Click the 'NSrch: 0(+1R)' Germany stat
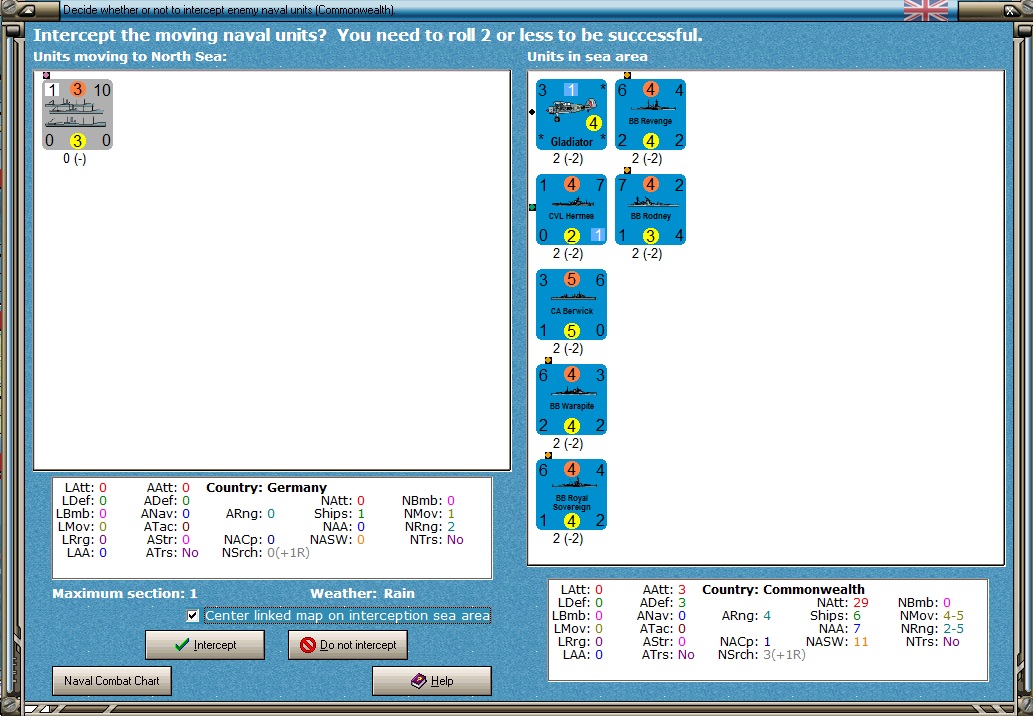 click(265, 553)
